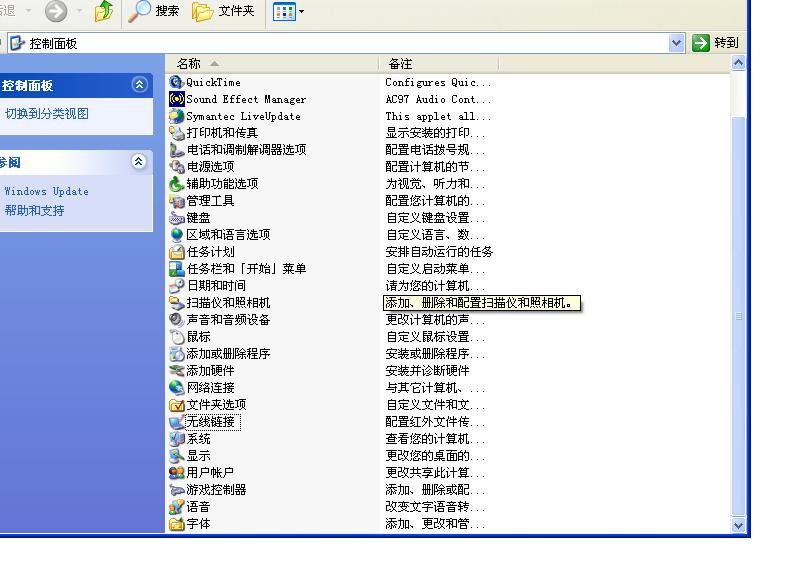Open the QuickTime control panel icon

[176, 82]
